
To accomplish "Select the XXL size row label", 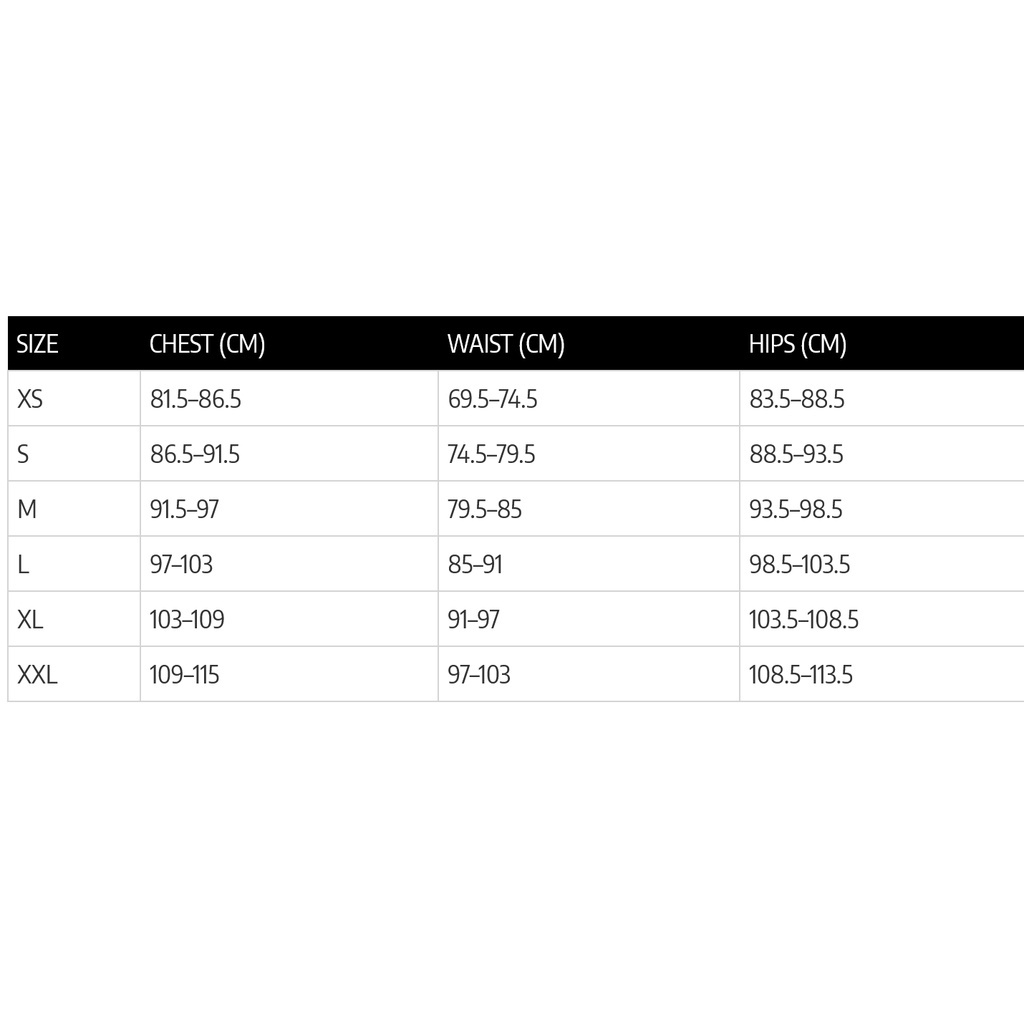I will [x=38, y=674].
